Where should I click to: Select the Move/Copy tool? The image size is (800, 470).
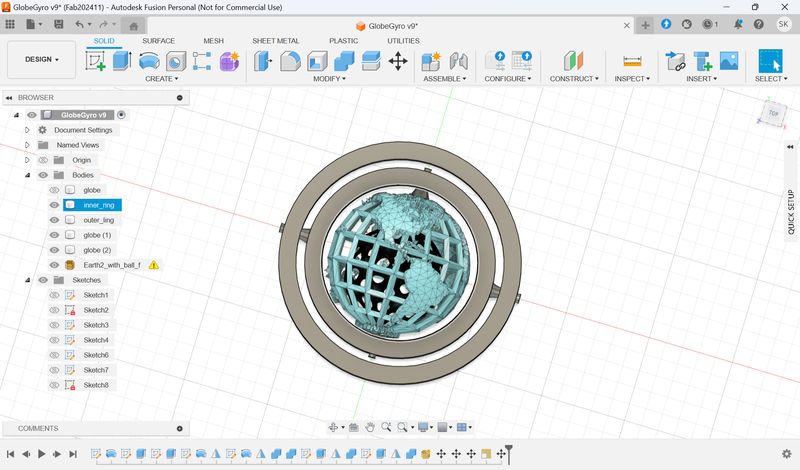(x=398, y=61)
